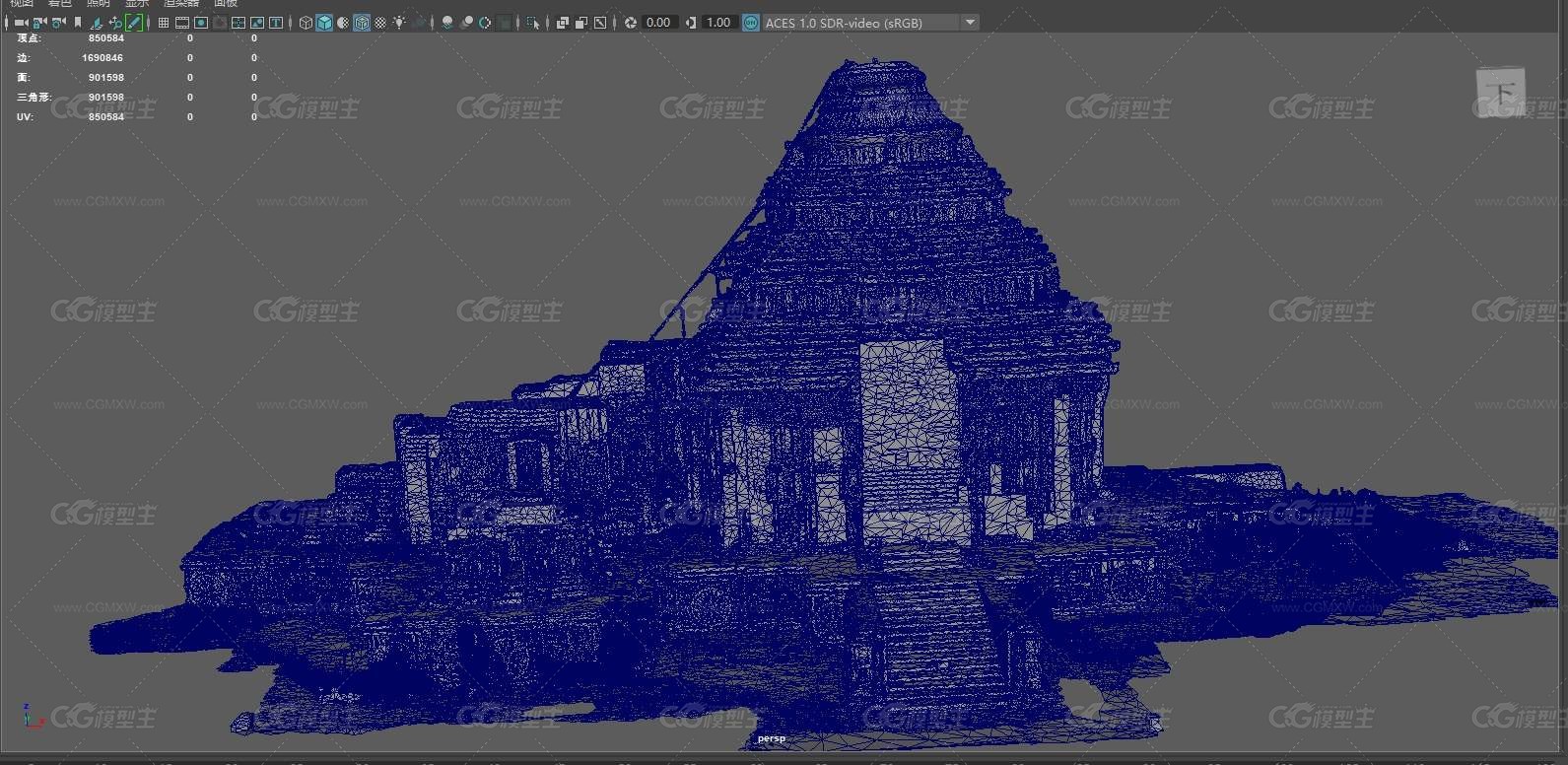
Task: Switch to Wireframe display cube icon
Action: (x=306, y=23)
